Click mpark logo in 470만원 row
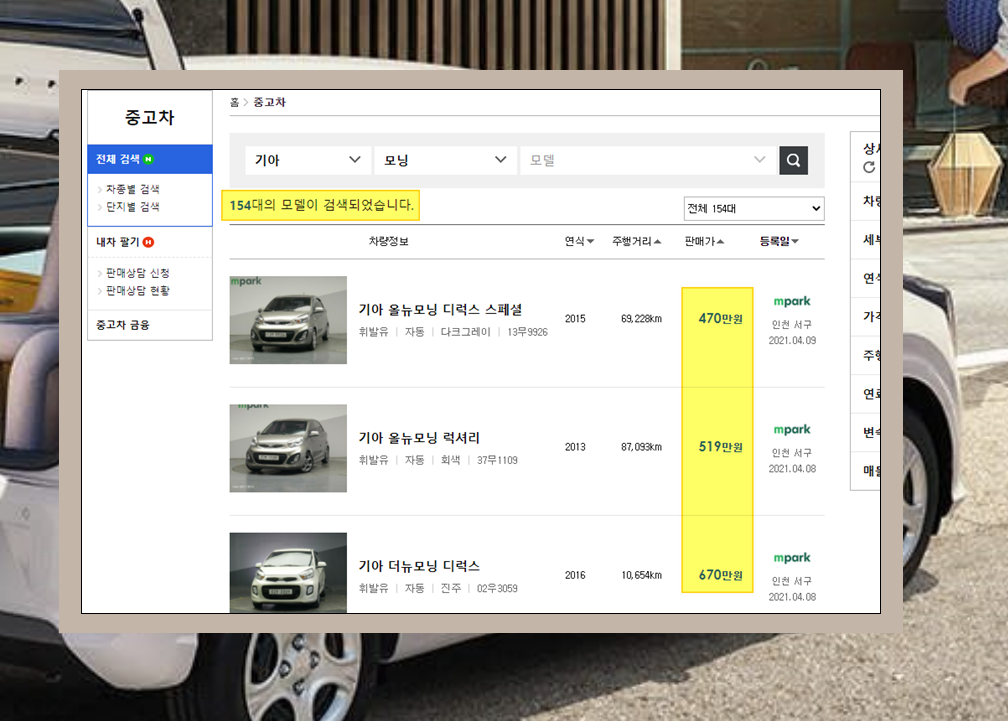The height and width of the screenshot is (721, 1008). coord(792,301)
